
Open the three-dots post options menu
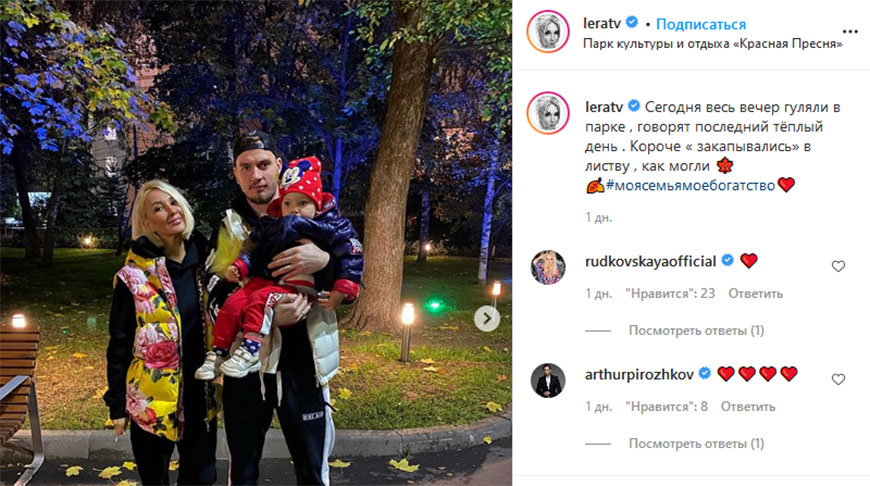tap(849, 32)
